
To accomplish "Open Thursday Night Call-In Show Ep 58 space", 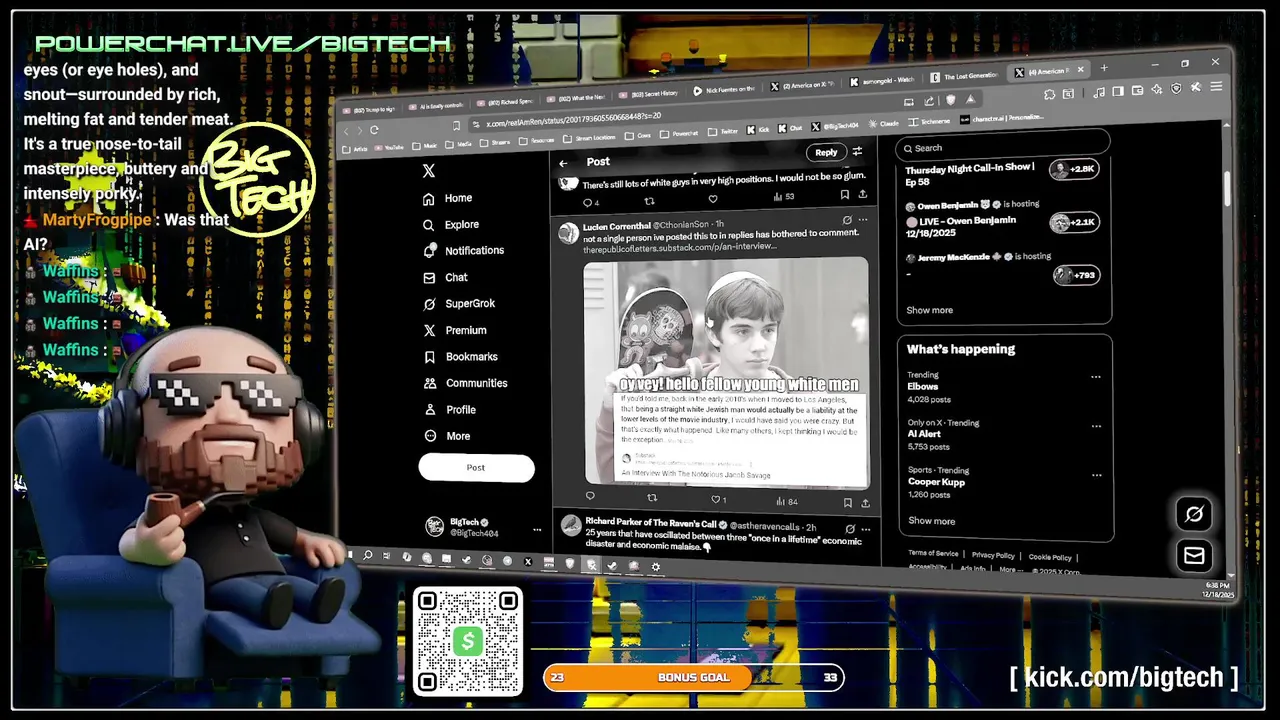I will (970, 175).
